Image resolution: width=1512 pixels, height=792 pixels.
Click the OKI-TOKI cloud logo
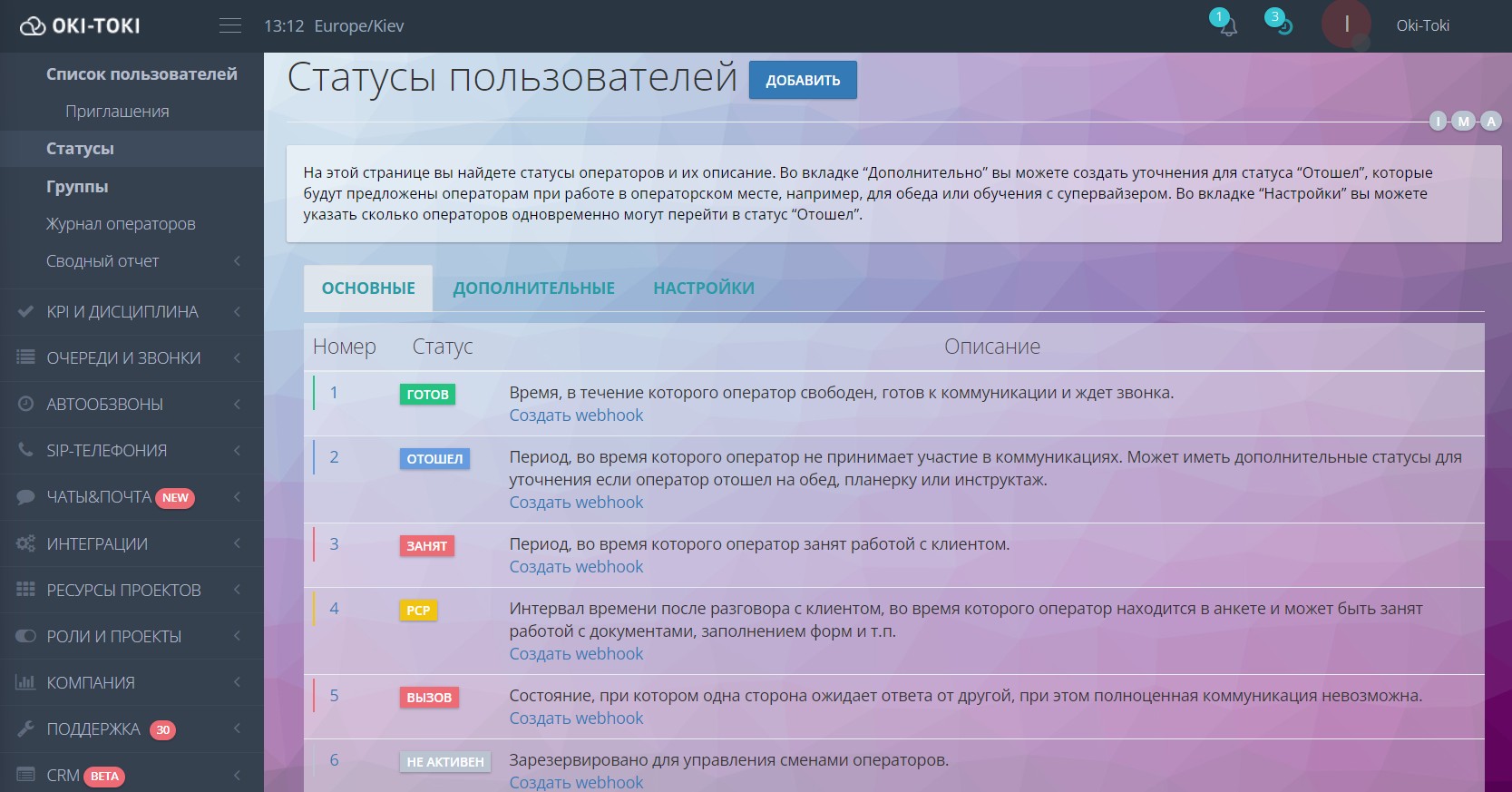[x=80, y=25]
